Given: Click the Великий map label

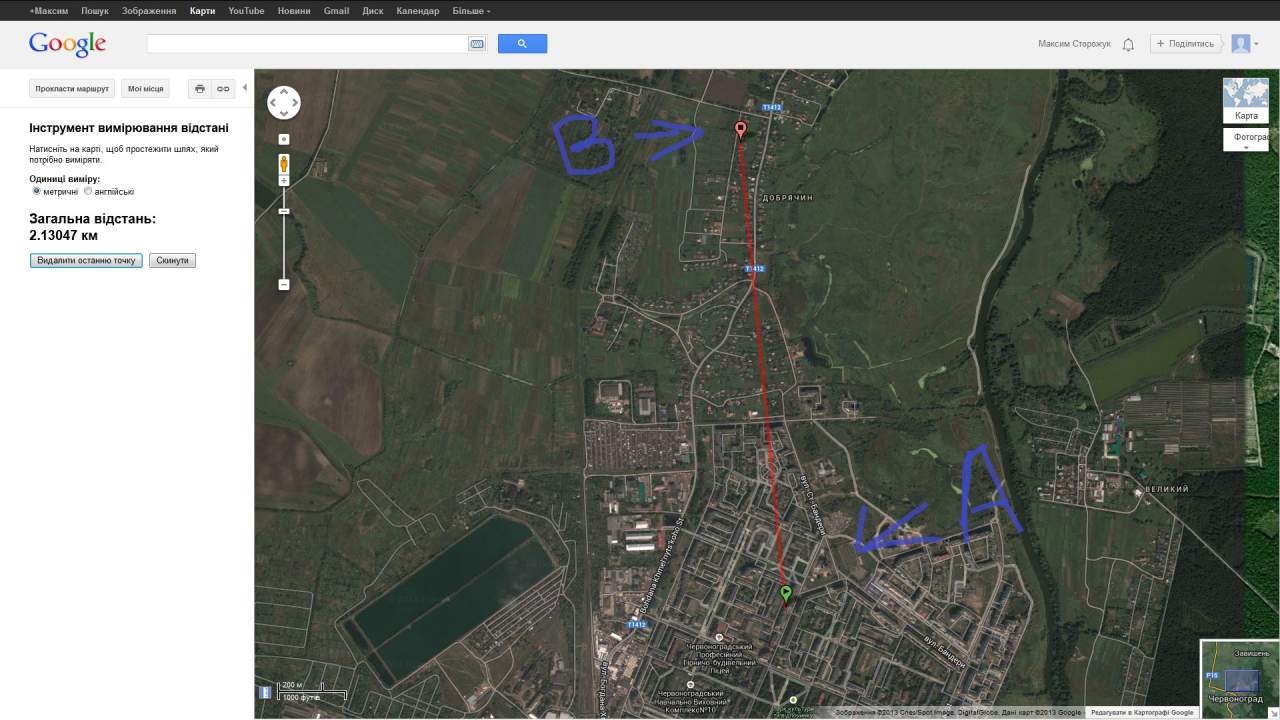Looking at the screenshot, I should [1167, 489].
